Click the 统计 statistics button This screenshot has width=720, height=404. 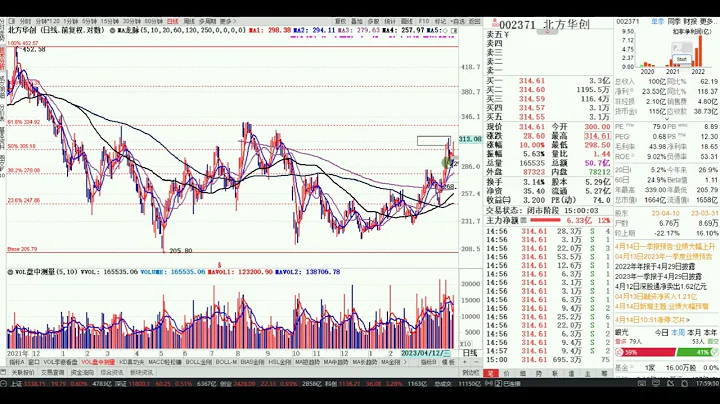pyautogui.click(x=390, y=22)
